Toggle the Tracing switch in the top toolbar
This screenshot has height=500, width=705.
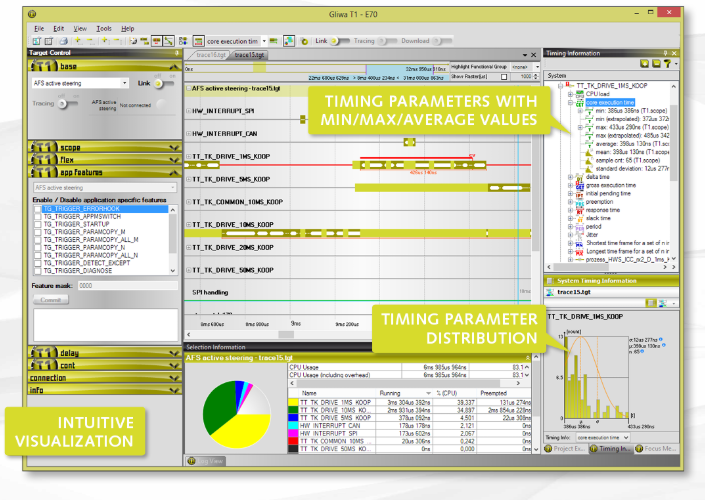point(388,41)
